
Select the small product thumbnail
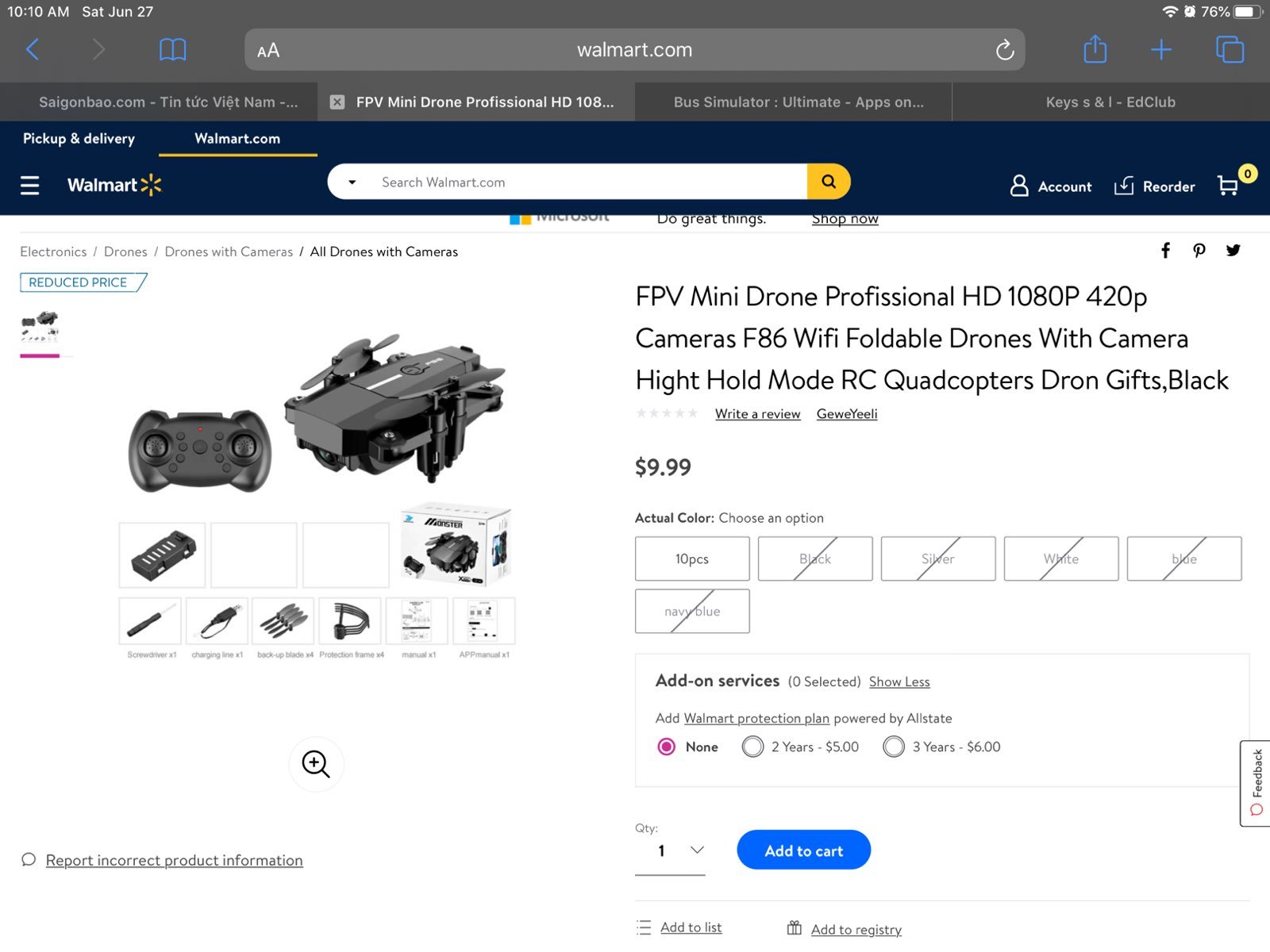coord(40,328)
